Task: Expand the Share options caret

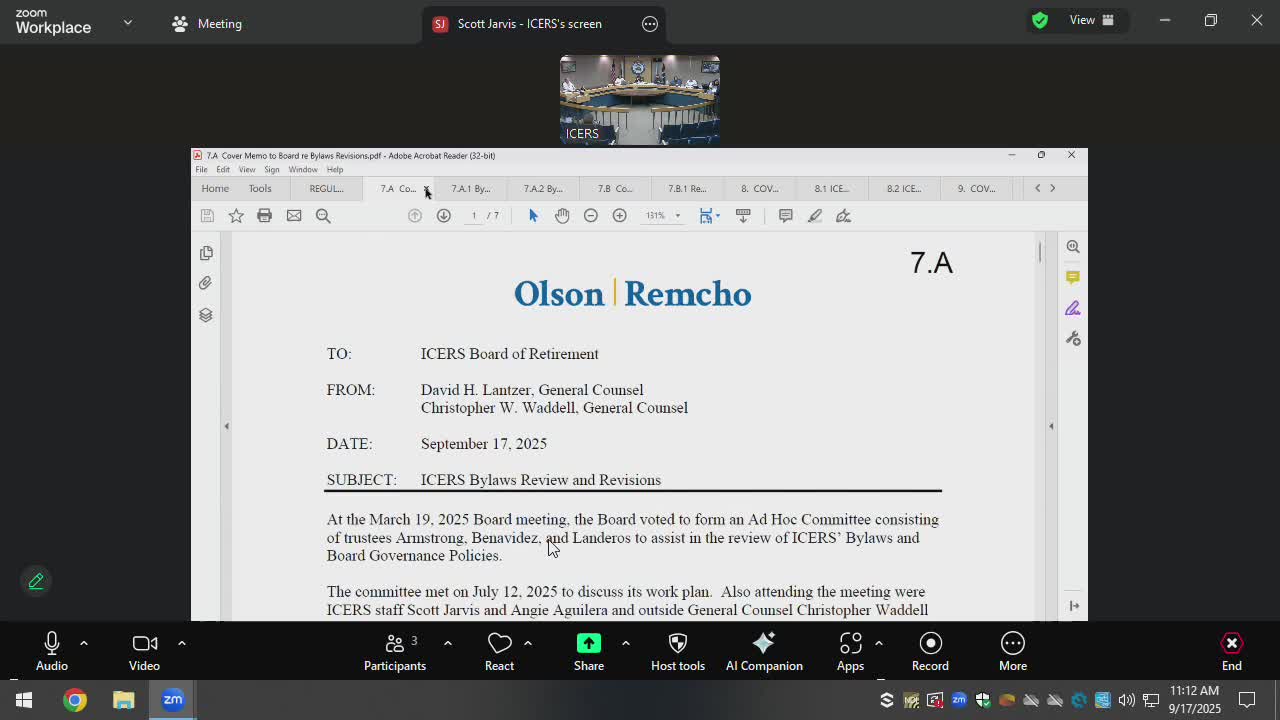Action: pyautogui.click(x=626, y=643)
